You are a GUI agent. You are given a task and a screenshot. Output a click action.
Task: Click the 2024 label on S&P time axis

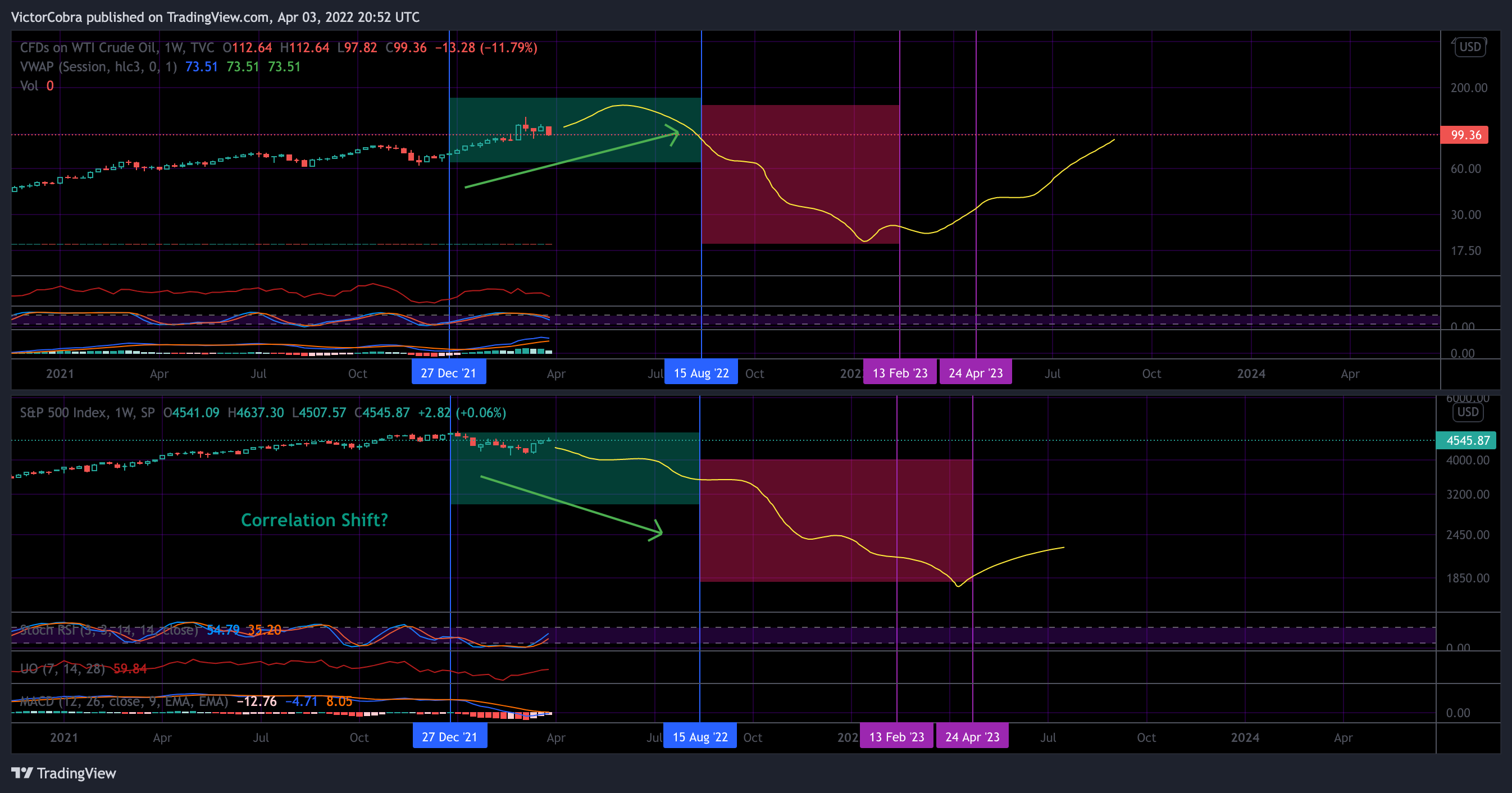coord(1245,738)
